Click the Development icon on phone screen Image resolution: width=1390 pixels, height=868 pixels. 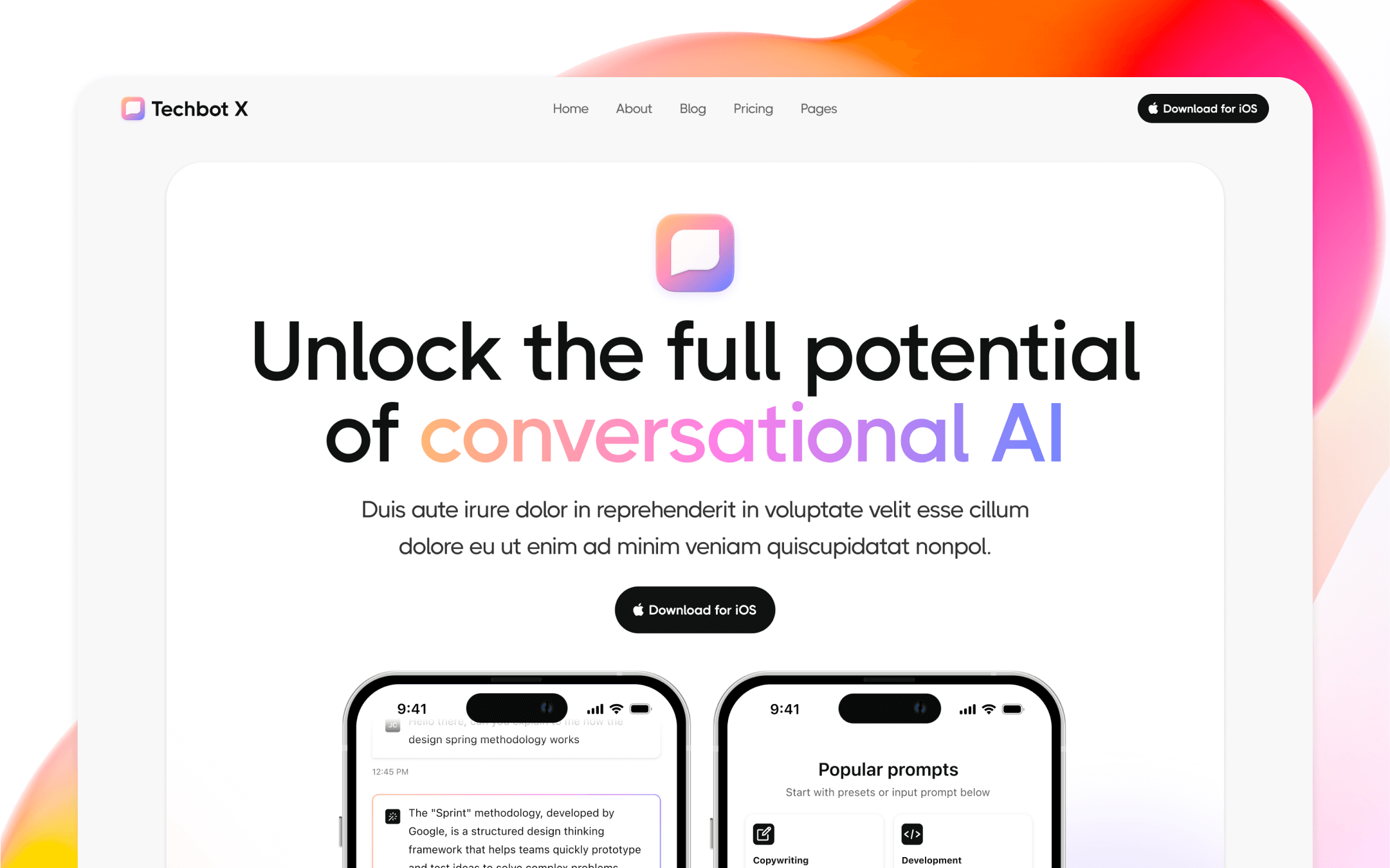click(912, 835)
